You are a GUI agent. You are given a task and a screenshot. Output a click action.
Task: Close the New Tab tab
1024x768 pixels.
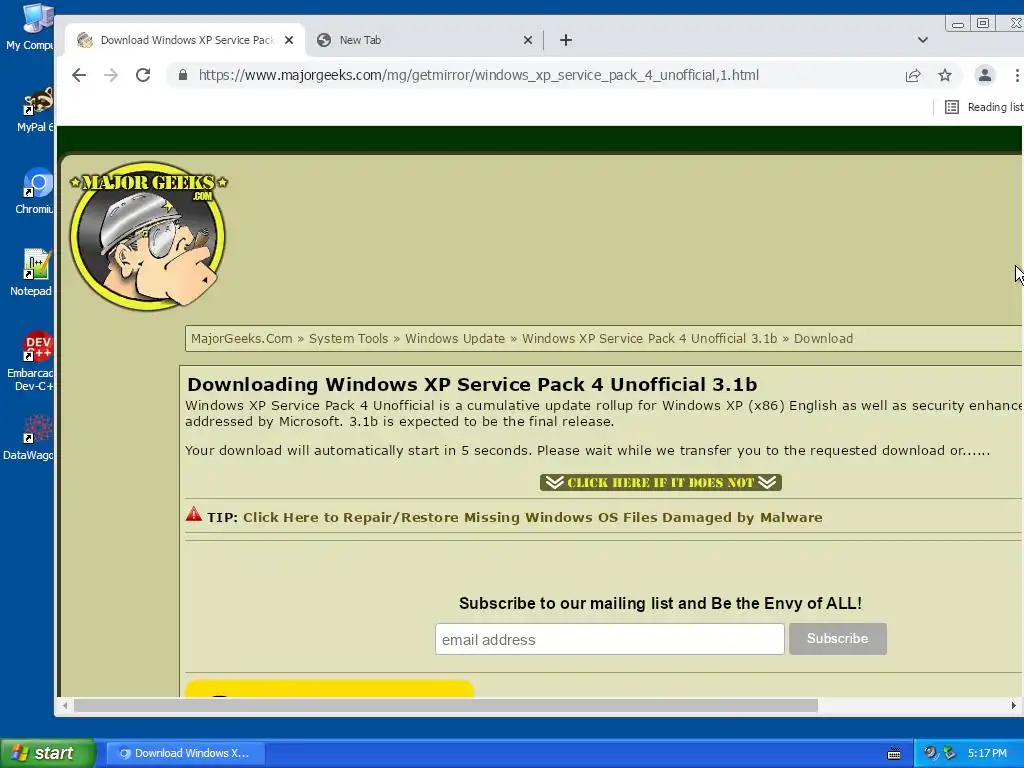click(x=528, y=40)
